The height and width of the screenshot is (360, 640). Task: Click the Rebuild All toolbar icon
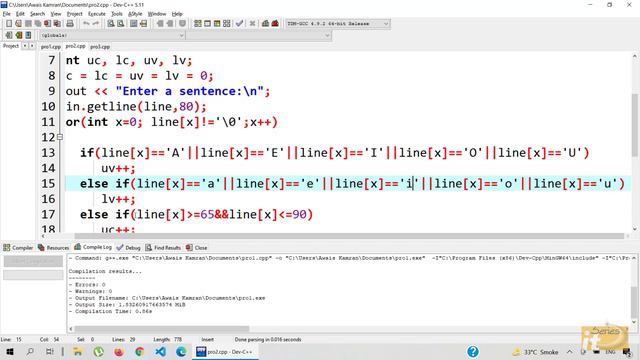pos(227,24)
